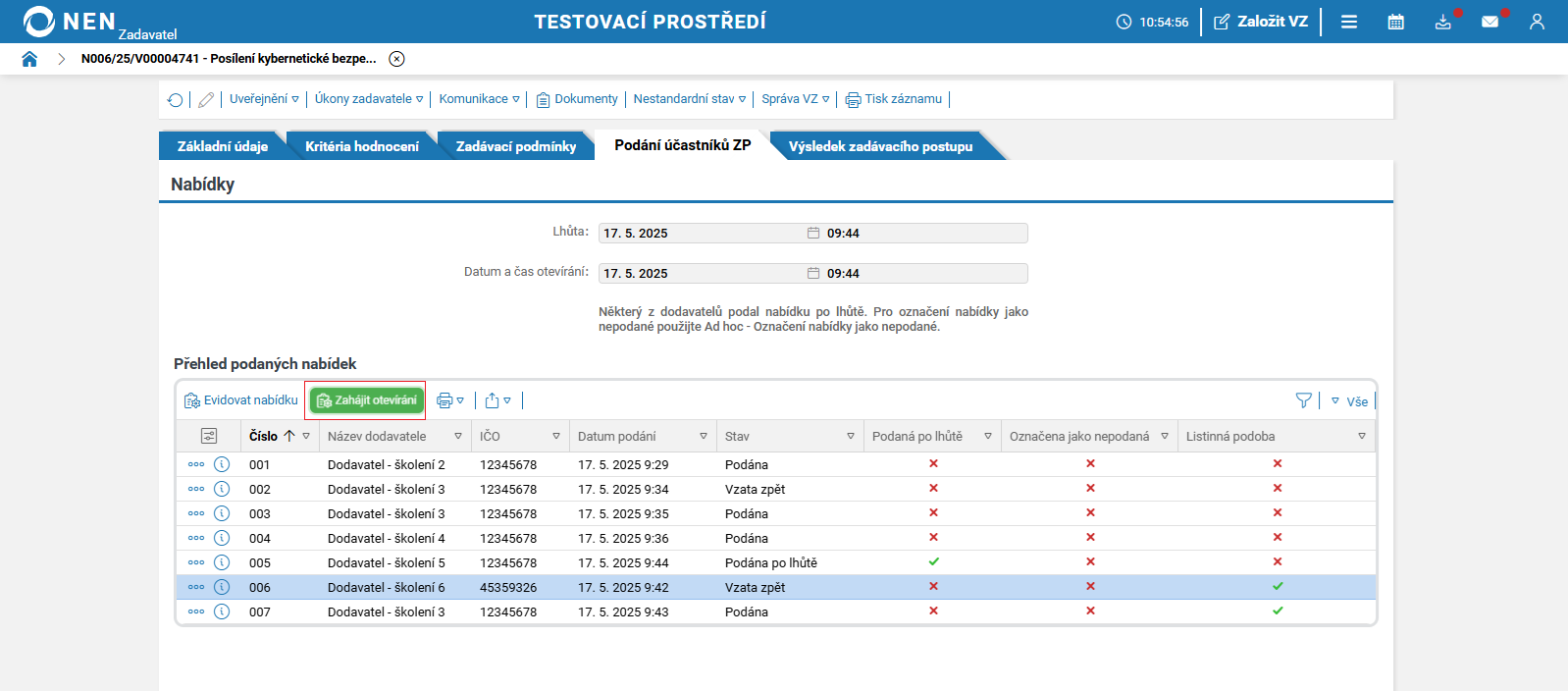
Task: Open detail info for offer 004
Action: coord(222,538)
